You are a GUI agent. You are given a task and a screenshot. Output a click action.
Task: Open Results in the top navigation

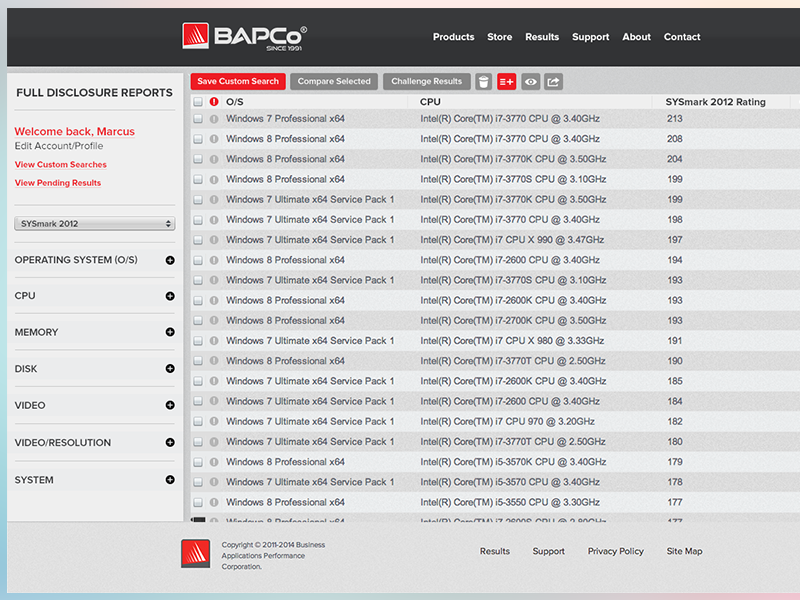tap(542, 37)
